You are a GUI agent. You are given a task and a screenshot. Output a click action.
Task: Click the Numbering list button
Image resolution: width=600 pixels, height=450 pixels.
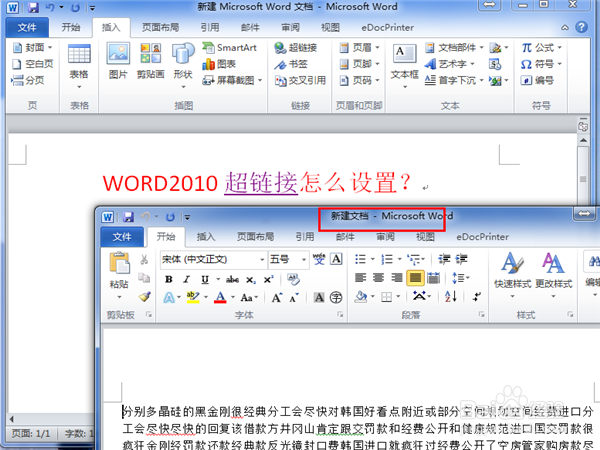pos(387,259)
